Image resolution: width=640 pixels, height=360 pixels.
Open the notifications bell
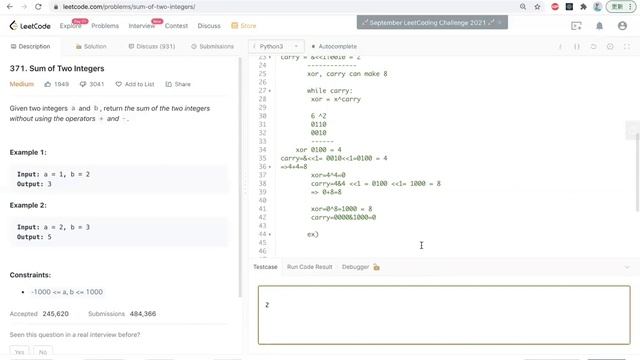599,26
